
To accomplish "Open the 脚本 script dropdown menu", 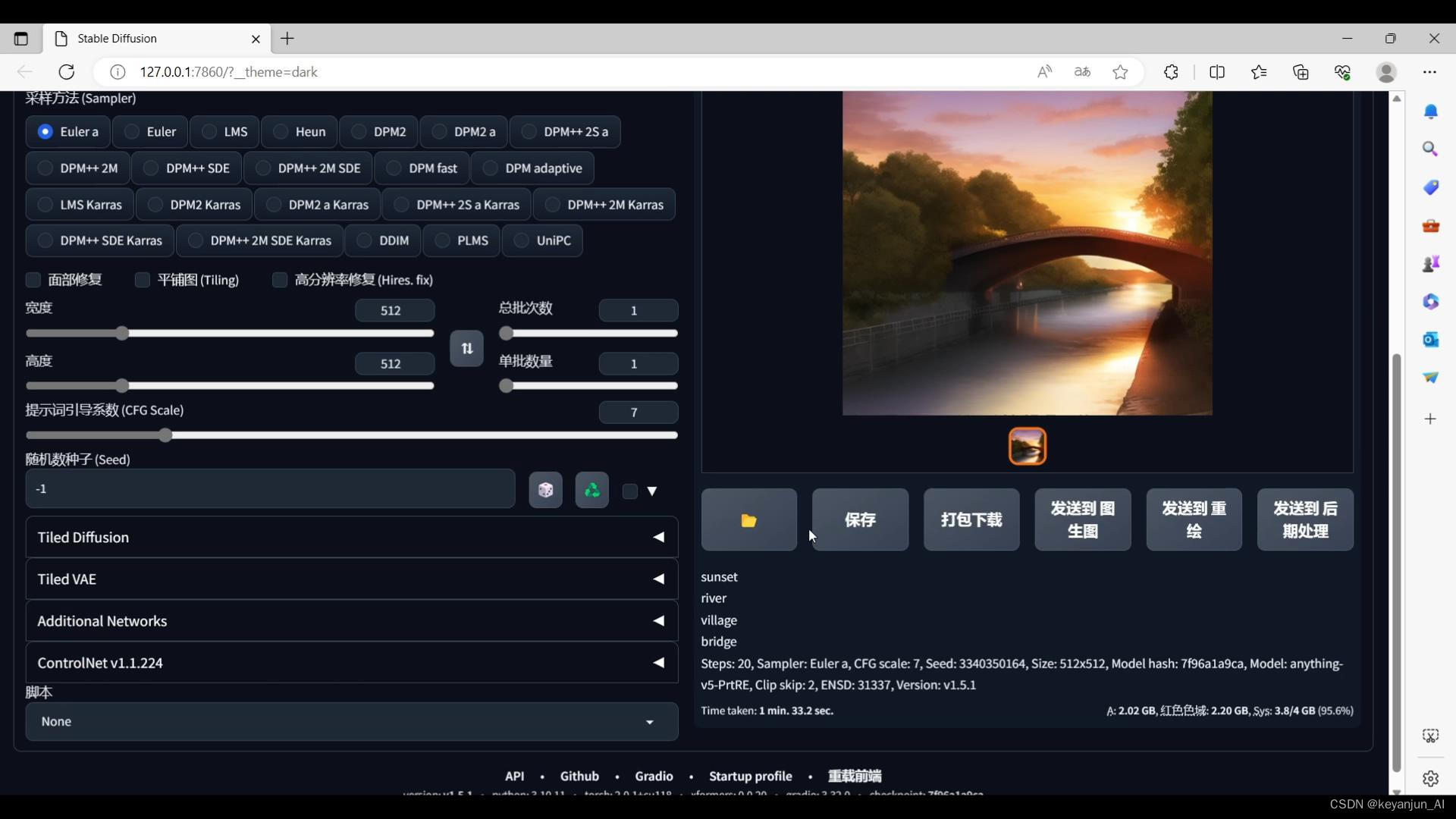I will click(x=349, y=720).
